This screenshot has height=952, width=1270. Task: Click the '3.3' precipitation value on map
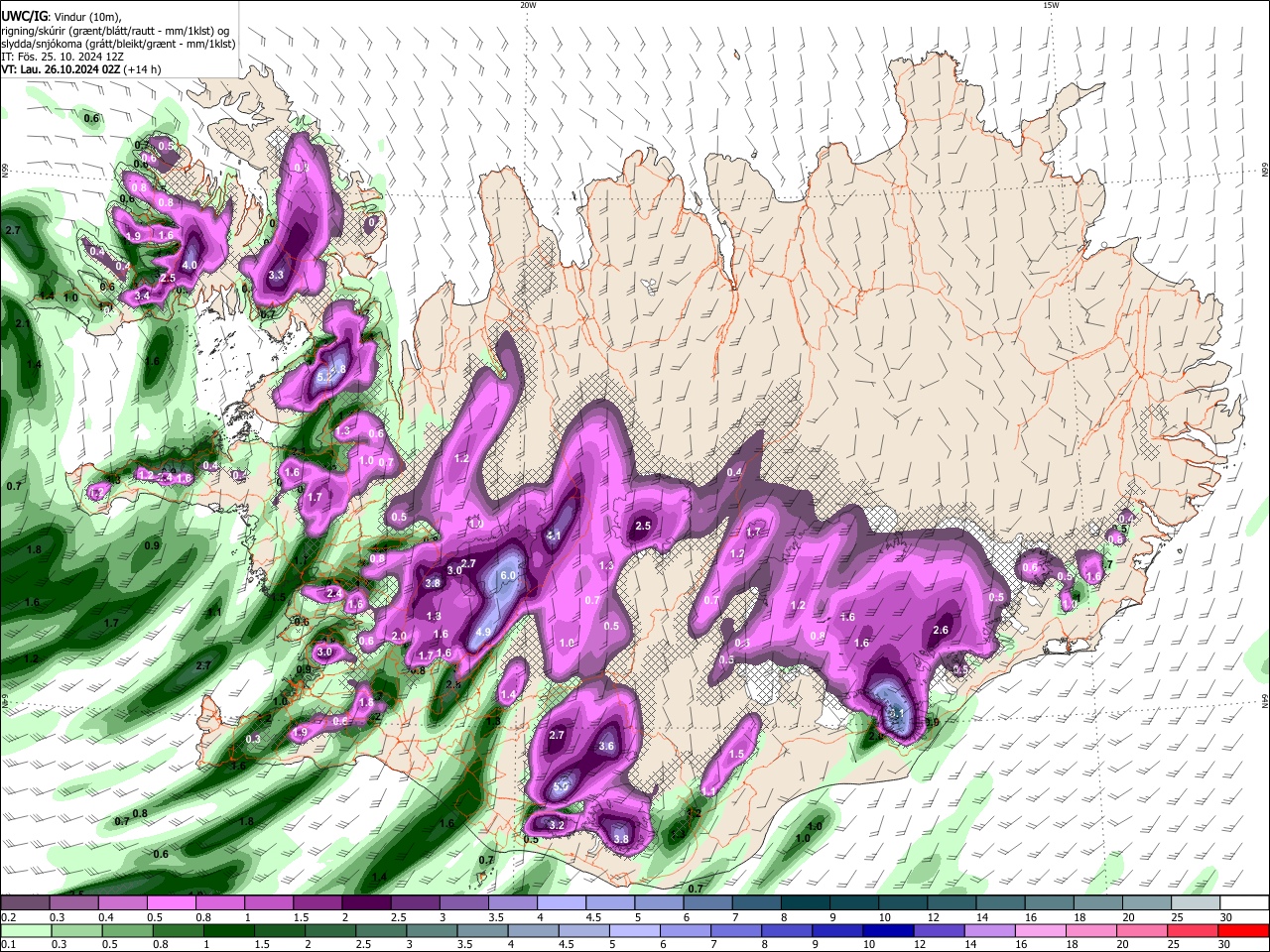click(276, 275)
